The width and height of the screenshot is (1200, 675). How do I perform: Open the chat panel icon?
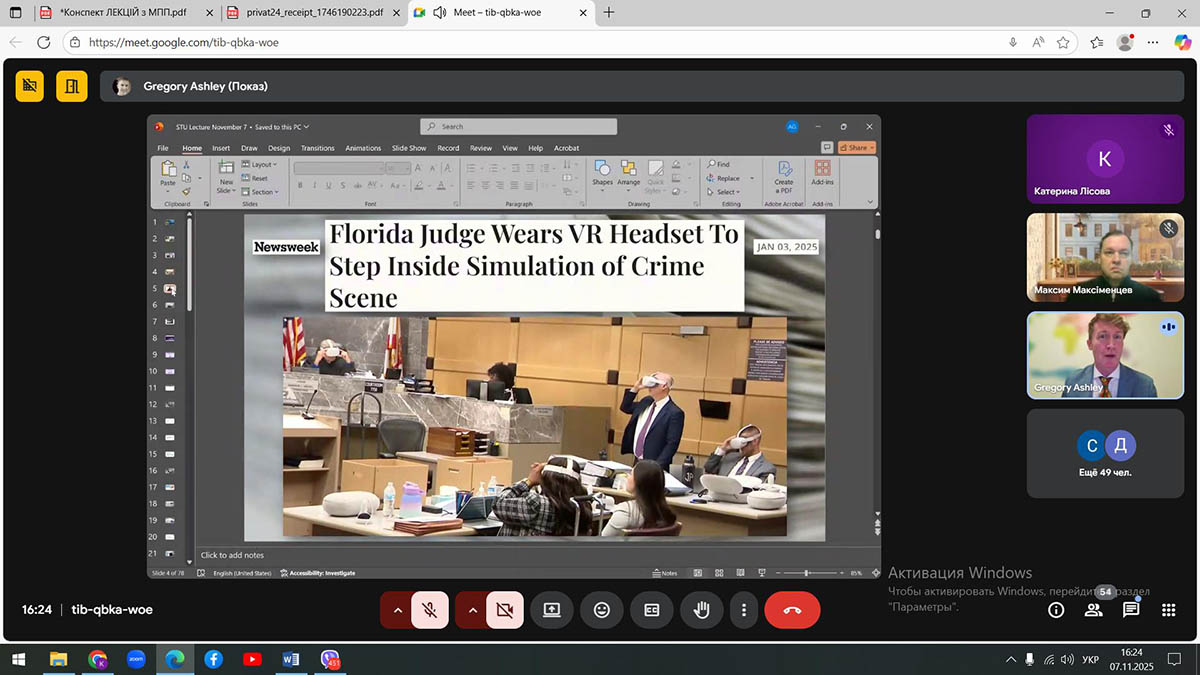pyautogui.click(x=1131, y=609)
